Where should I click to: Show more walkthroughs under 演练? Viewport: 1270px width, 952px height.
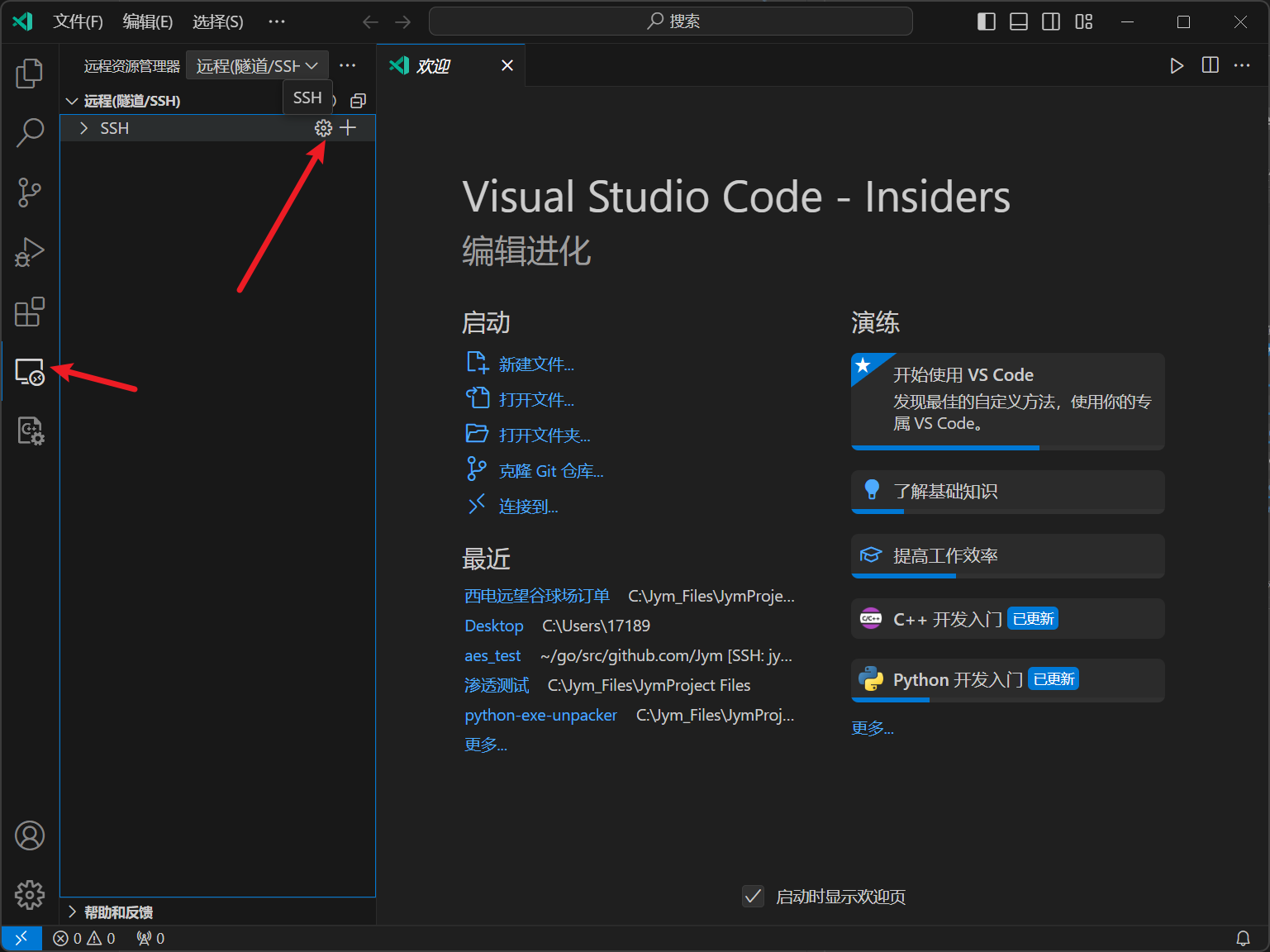[873, 728]
